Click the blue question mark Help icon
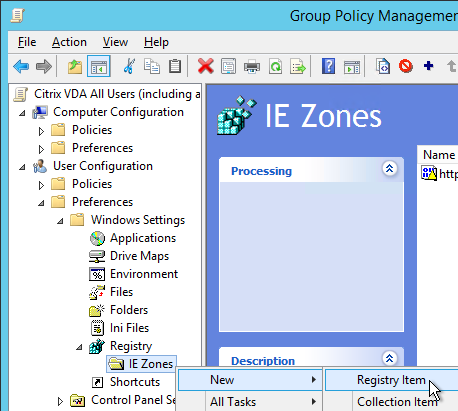Image resolution: width=458 pixels, height=411 pixels. pos(328,66)
